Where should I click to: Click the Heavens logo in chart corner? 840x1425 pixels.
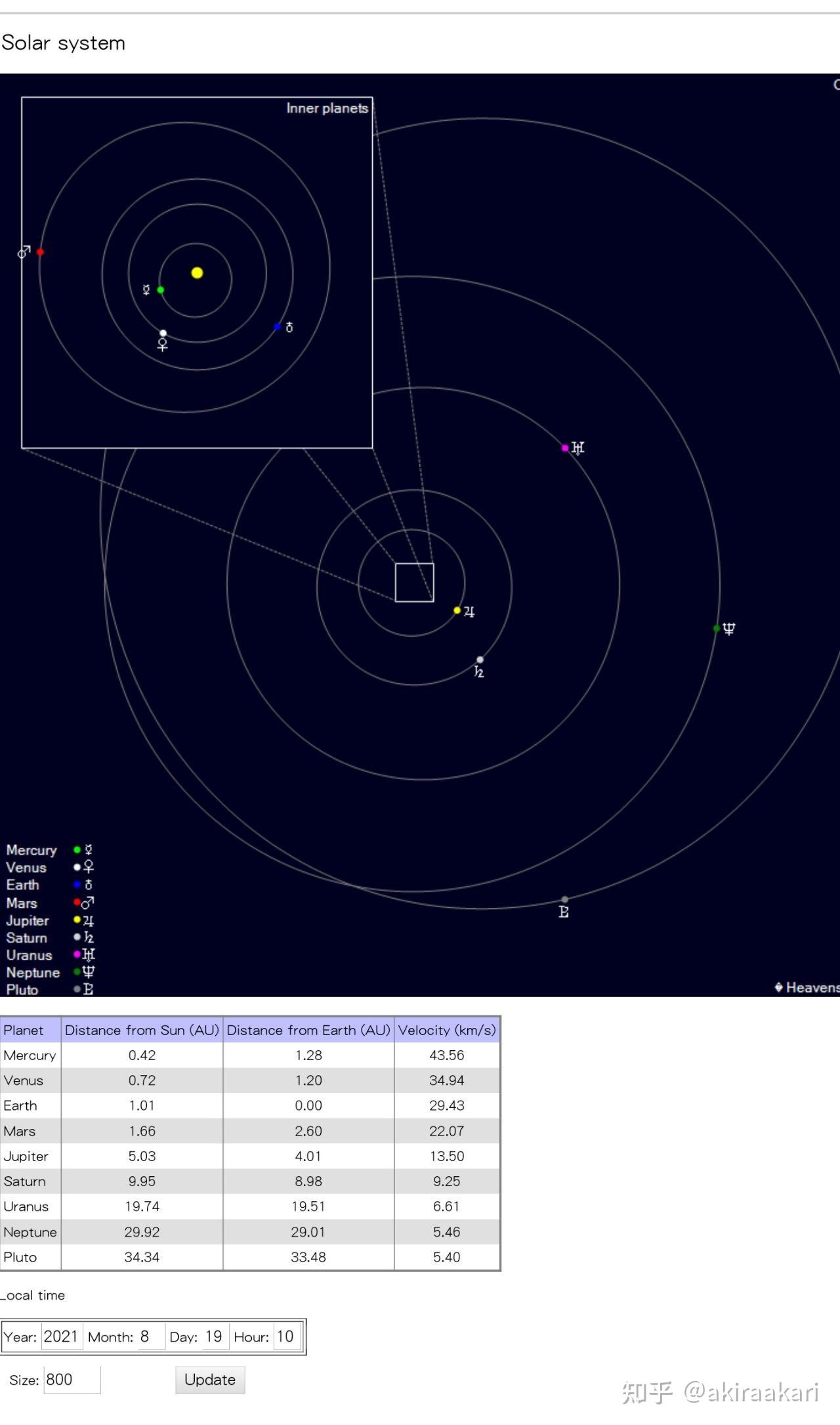807,987
